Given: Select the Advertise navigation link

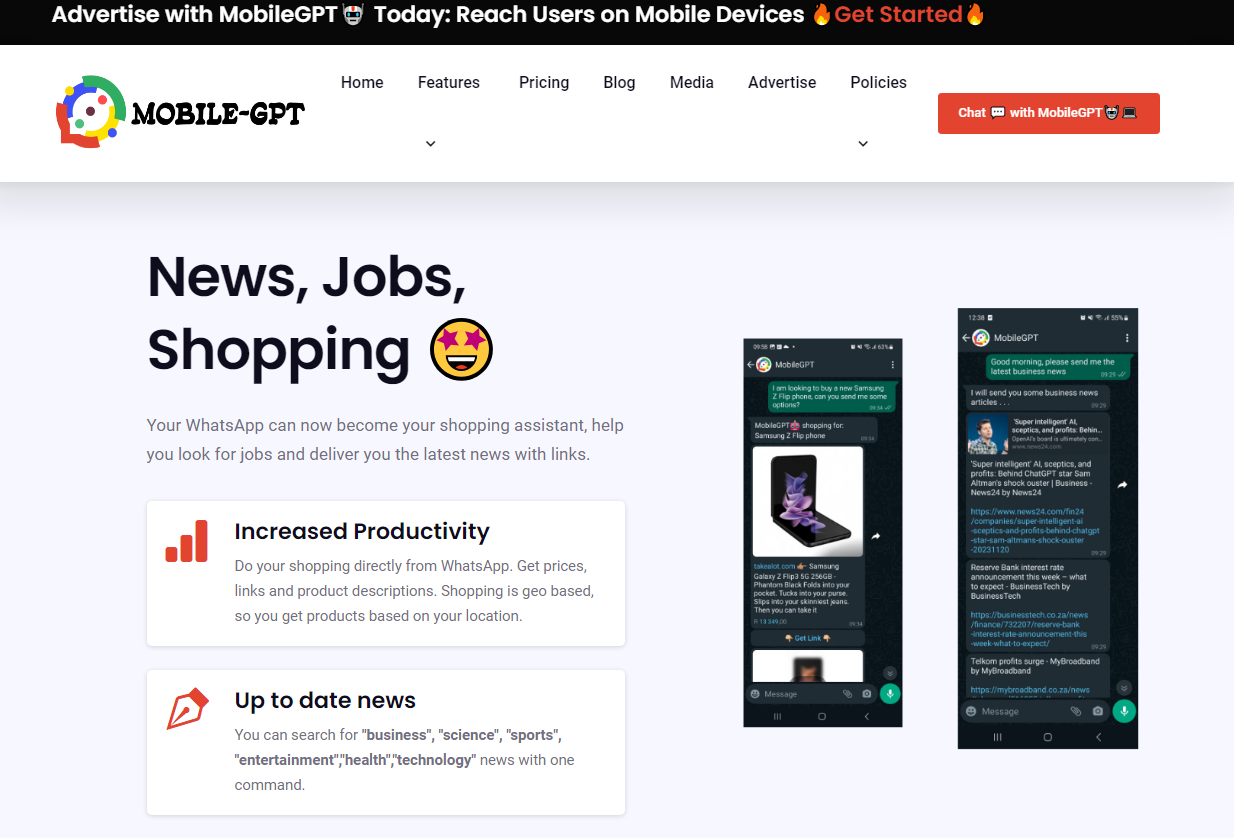Looking at the screenshot, I should point(782,83).
